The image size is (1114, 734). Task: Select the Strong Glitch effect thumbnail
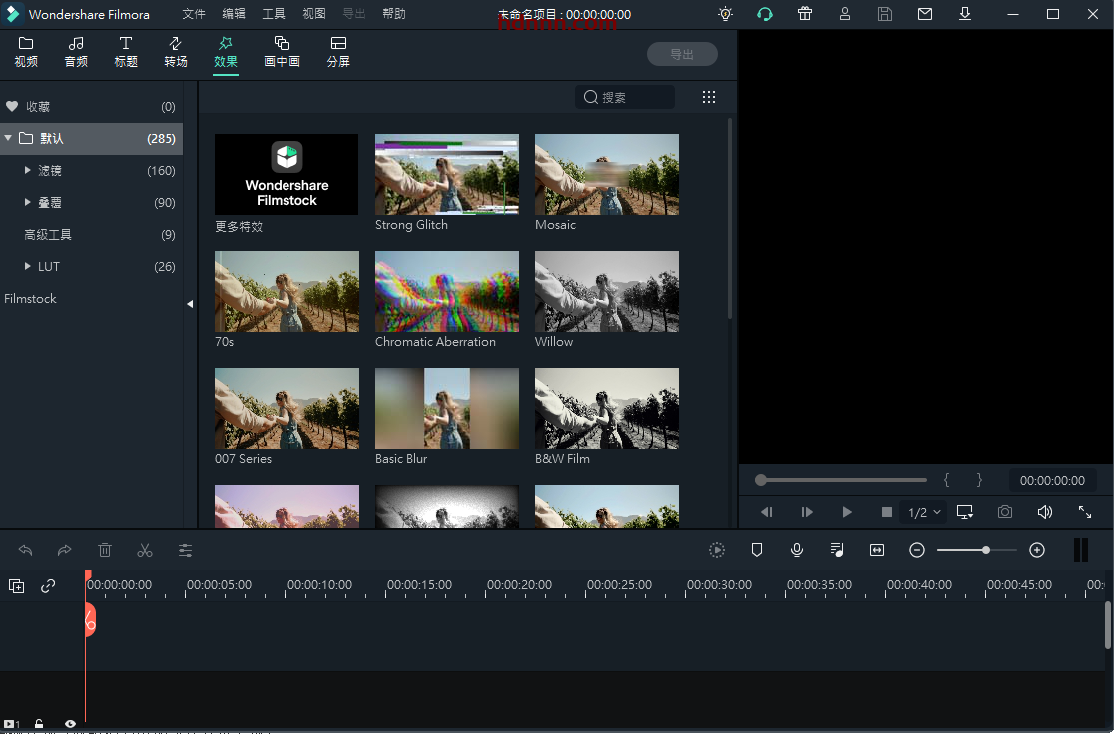[447, 174]
